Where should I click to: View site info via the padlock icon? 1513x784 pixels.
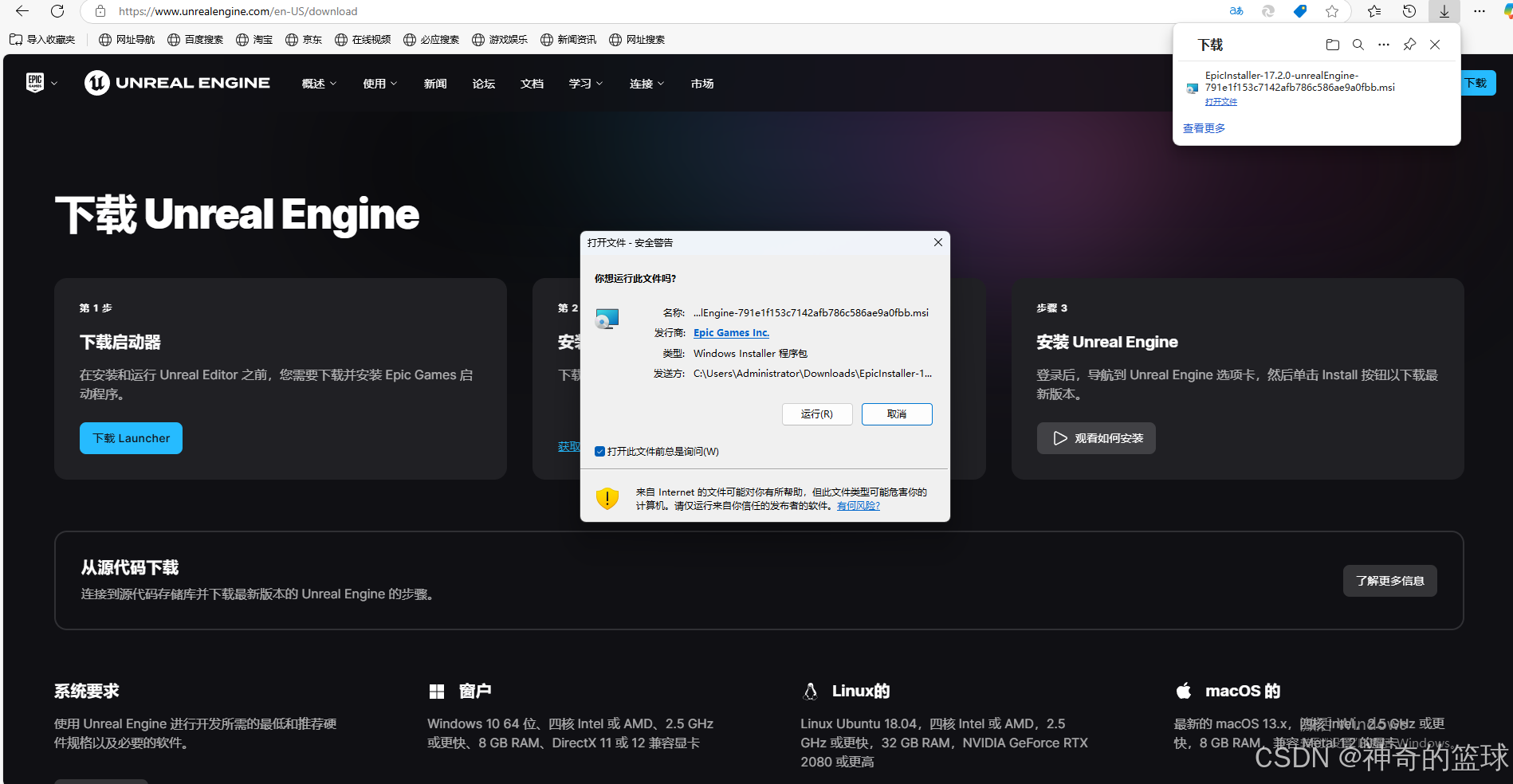100,11
